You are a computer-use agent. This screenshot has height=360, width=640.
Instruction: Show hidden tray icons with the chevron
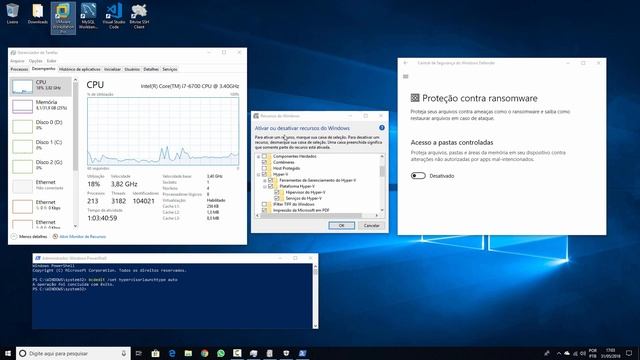click(559, 353)
